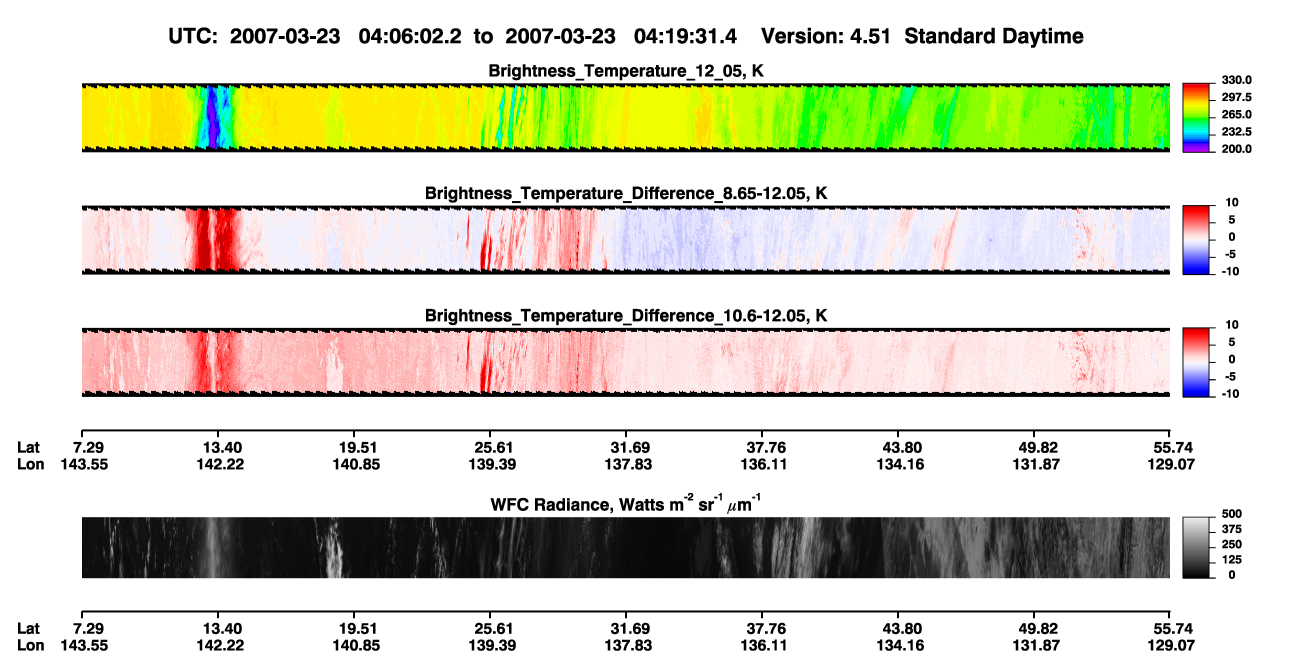Click the WFC Radiance panel title

pos(626,503)
